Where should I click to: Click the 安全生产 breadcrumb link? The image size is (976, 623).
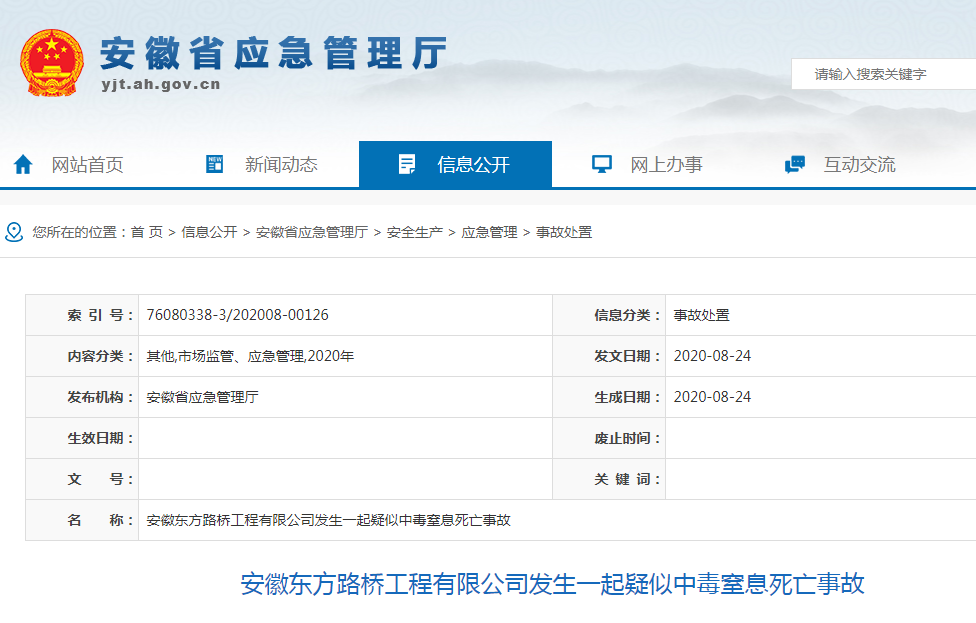415,232
